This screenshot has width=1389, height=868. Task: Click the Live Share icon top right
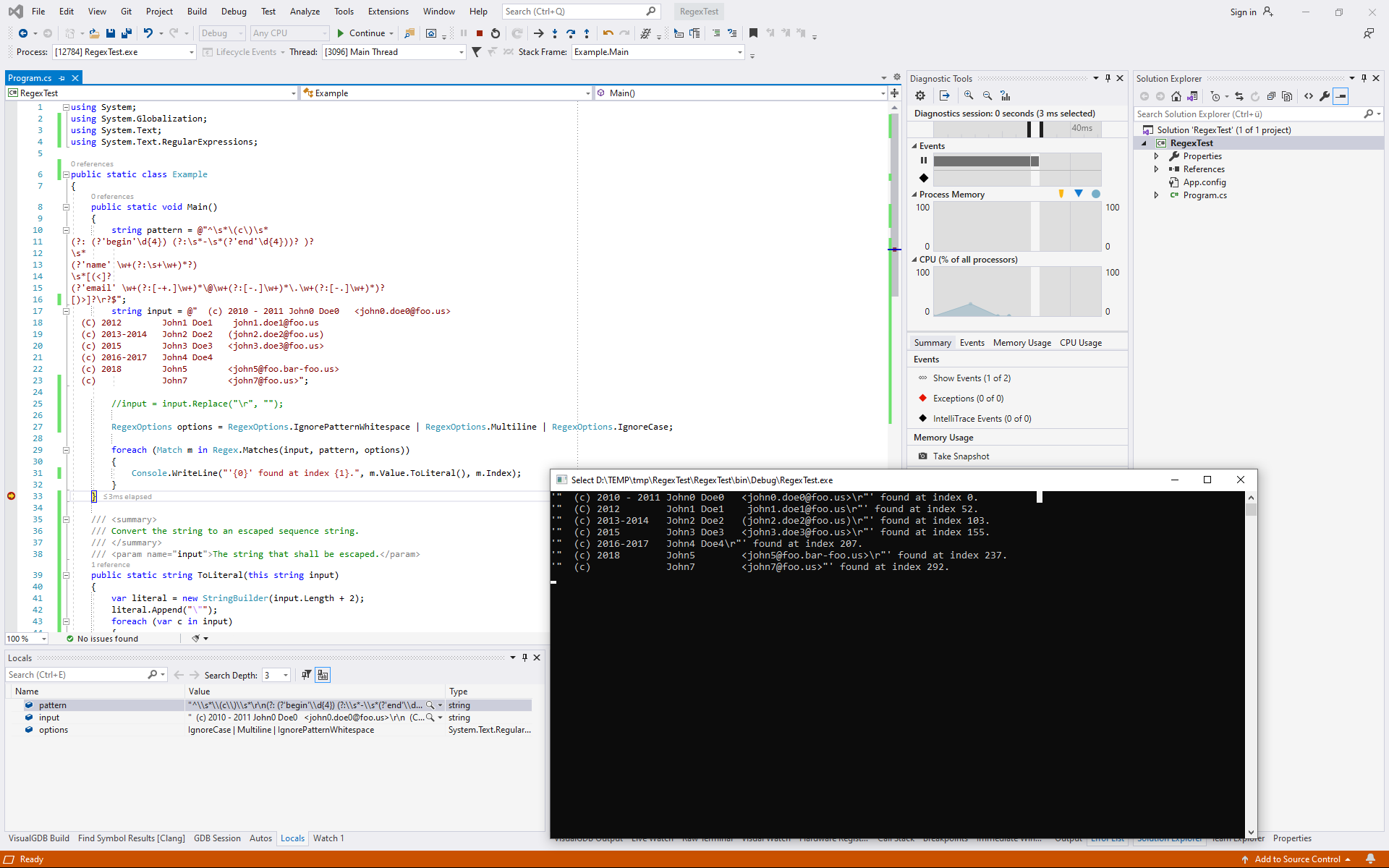point(1369,33)
